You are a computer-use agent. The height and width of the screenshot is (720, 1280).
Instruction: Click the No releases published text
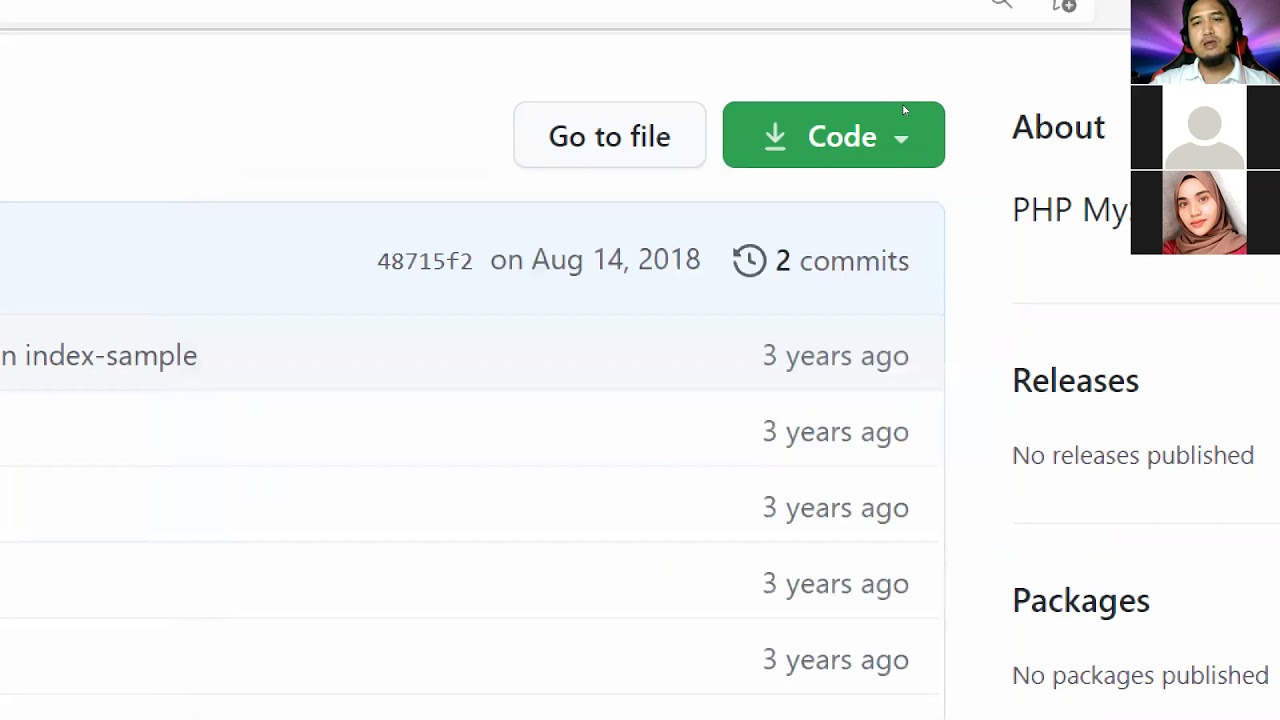[1132, 456]
